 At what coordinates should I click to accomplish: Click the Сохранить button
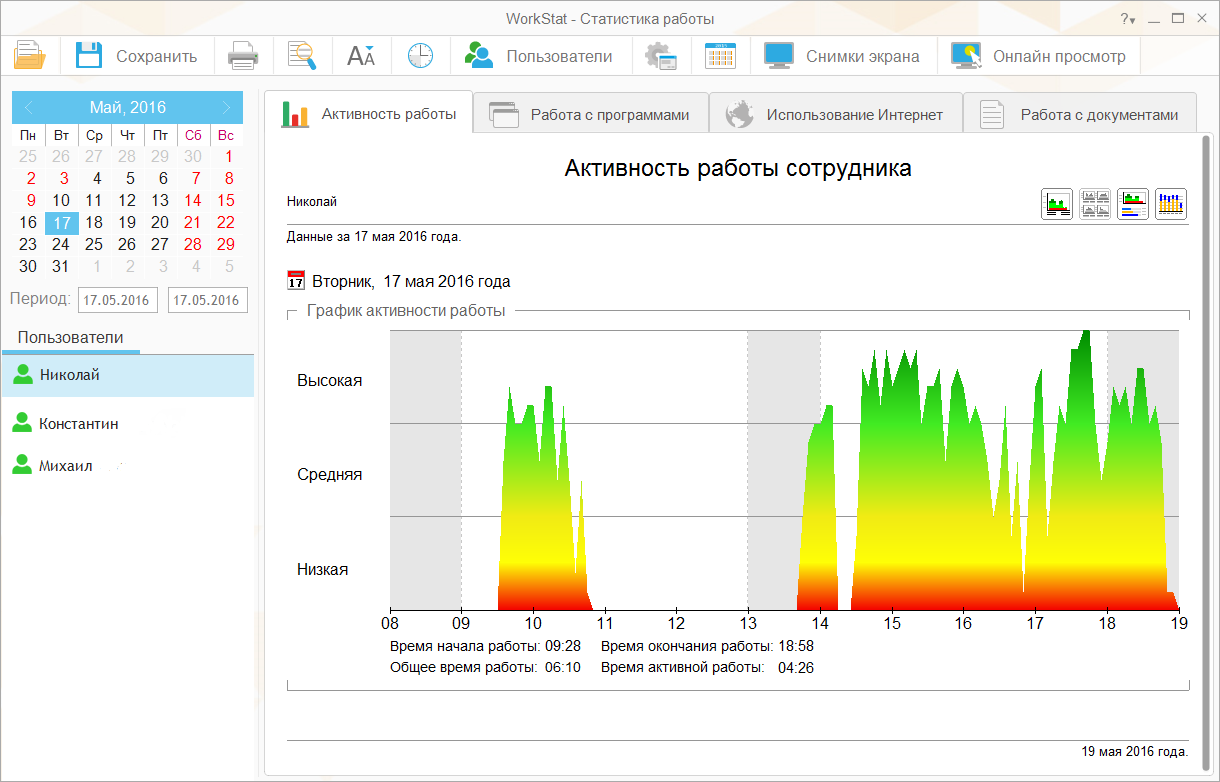click(x=137, y=56)
